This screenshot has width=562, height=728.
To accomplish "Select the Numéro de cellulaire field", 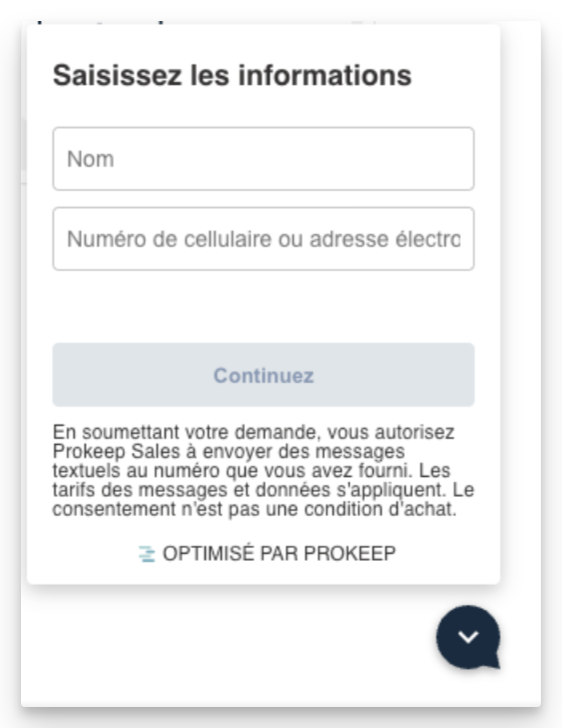I will [x=263, y=239].
